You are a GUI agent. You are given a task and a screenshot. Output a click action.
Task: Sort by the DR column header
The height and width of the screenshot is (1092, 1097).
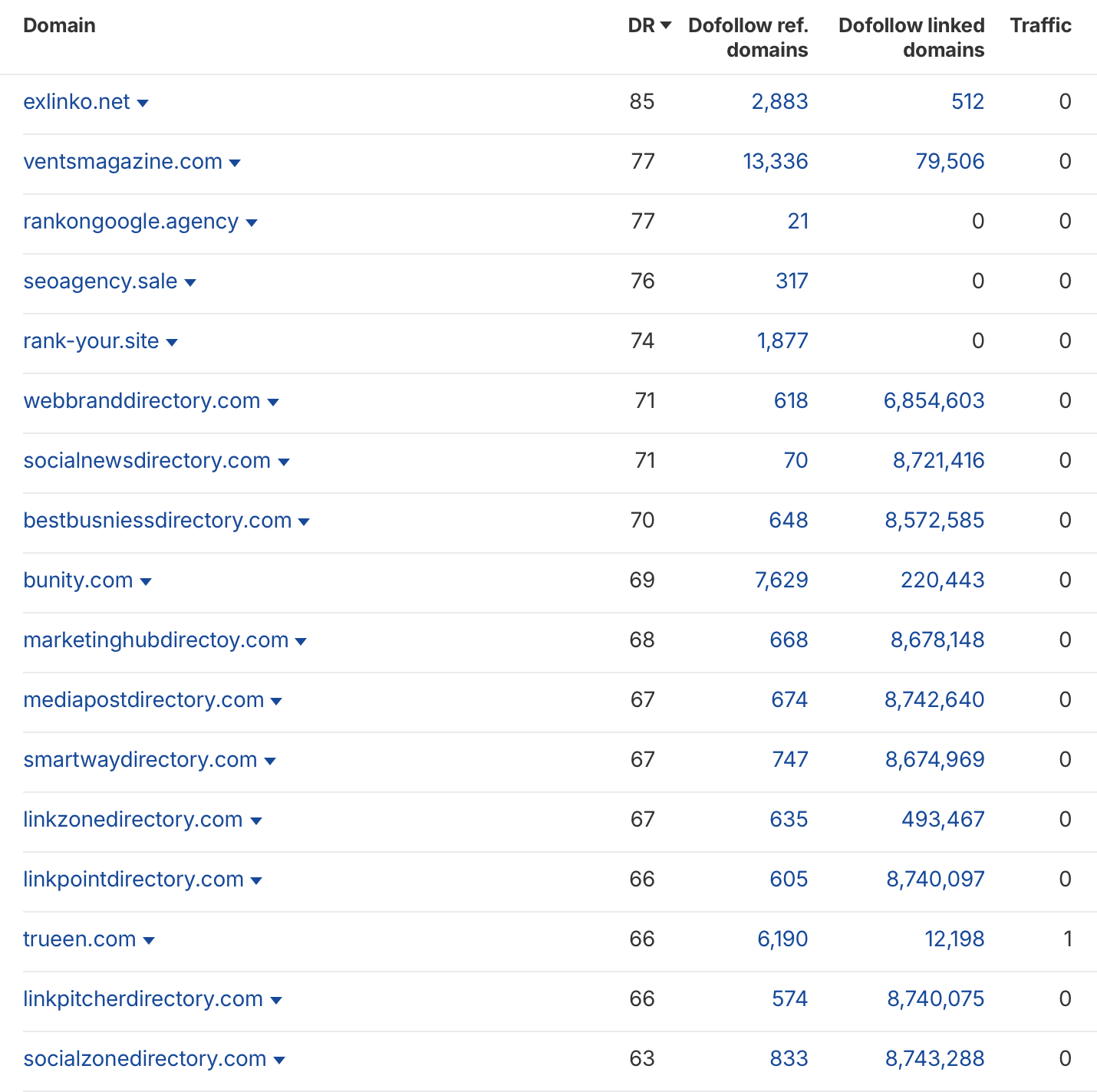pyautogui.click(x=641, y=25)
